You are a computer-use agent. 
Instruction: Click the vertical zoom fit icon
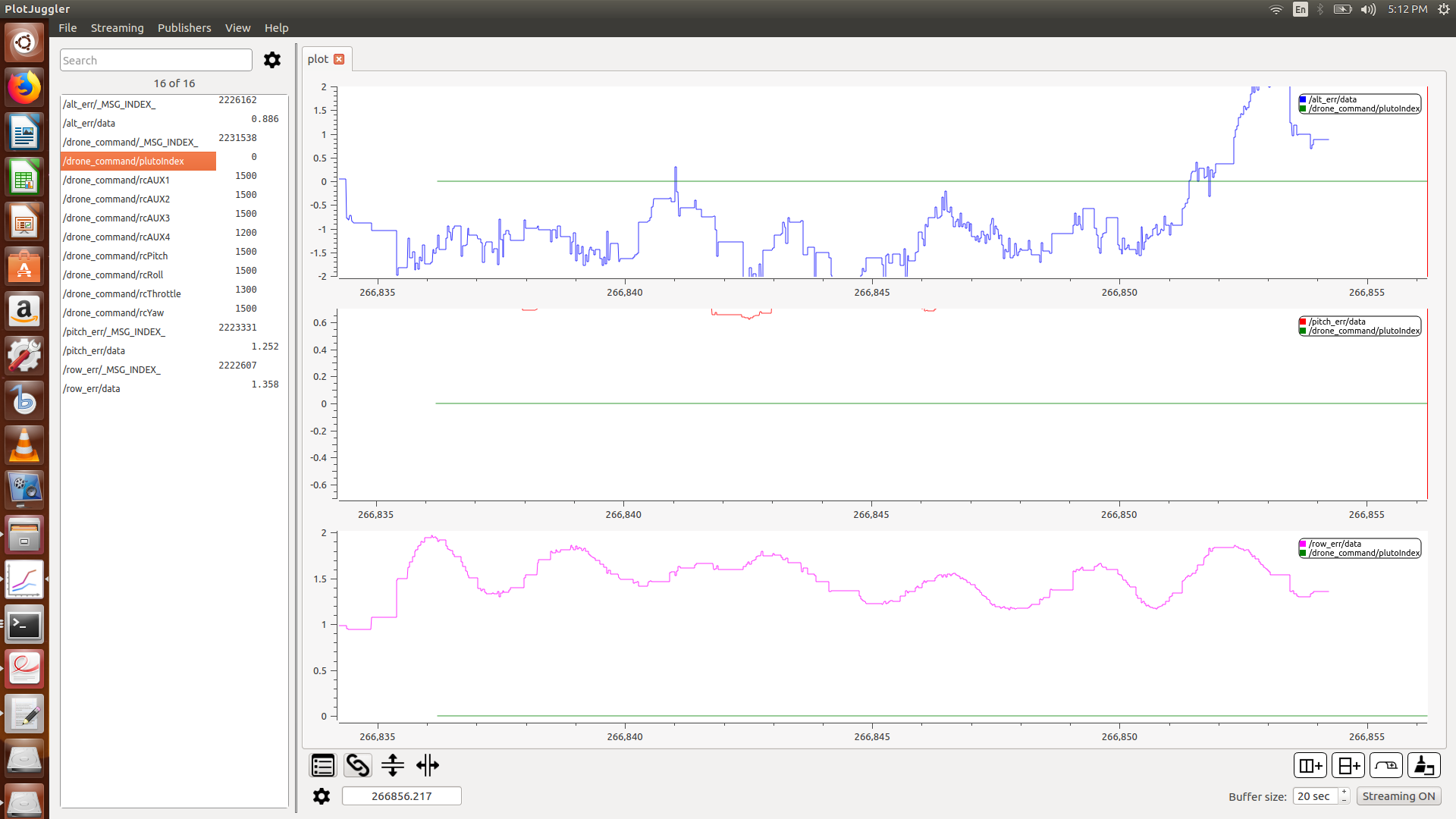[x=392, y=765]
